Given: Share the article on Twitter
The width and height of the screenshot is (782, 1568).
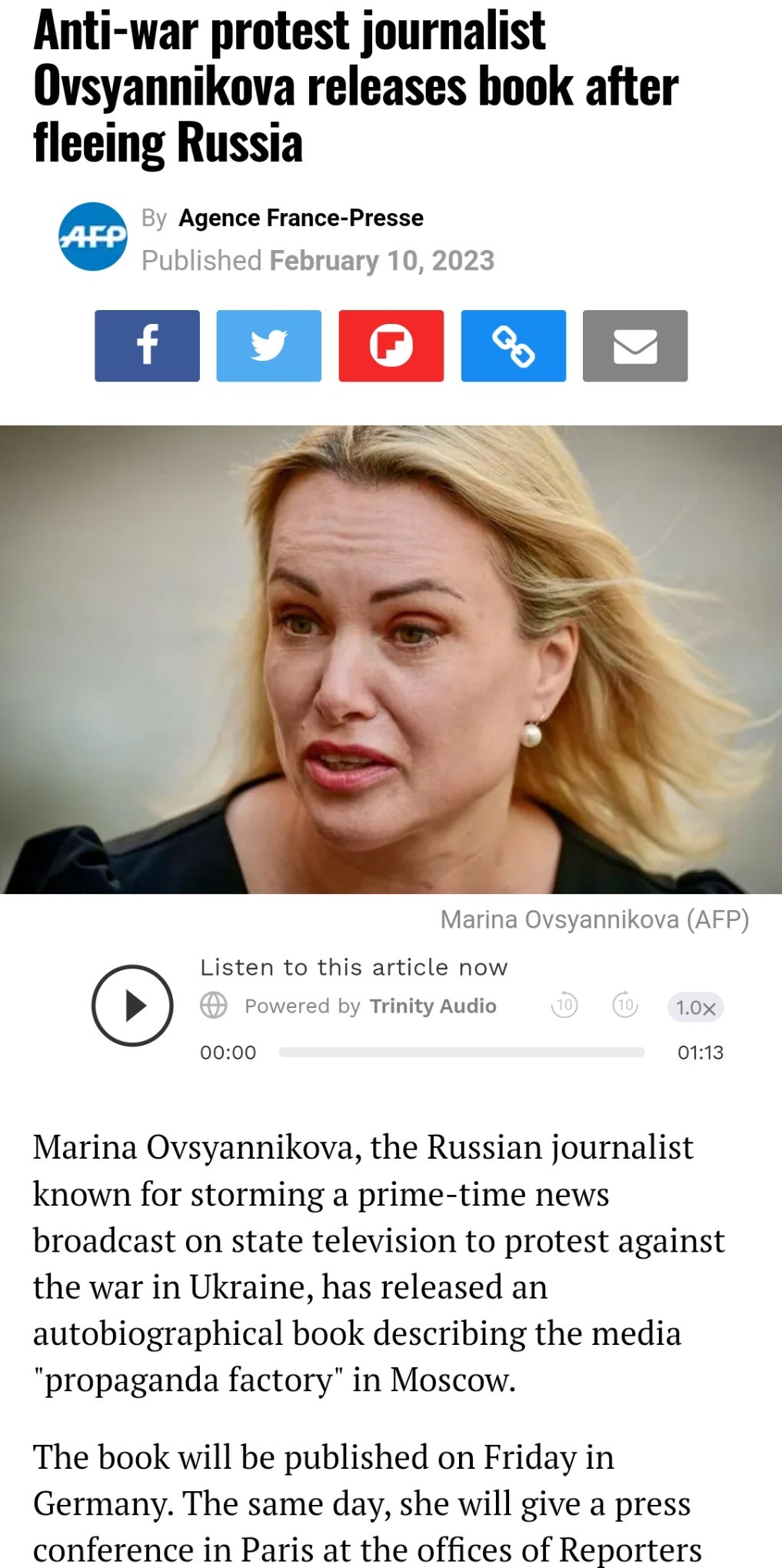Looking at the screenshot, I should pyautogui.click(x=268, y=345).
